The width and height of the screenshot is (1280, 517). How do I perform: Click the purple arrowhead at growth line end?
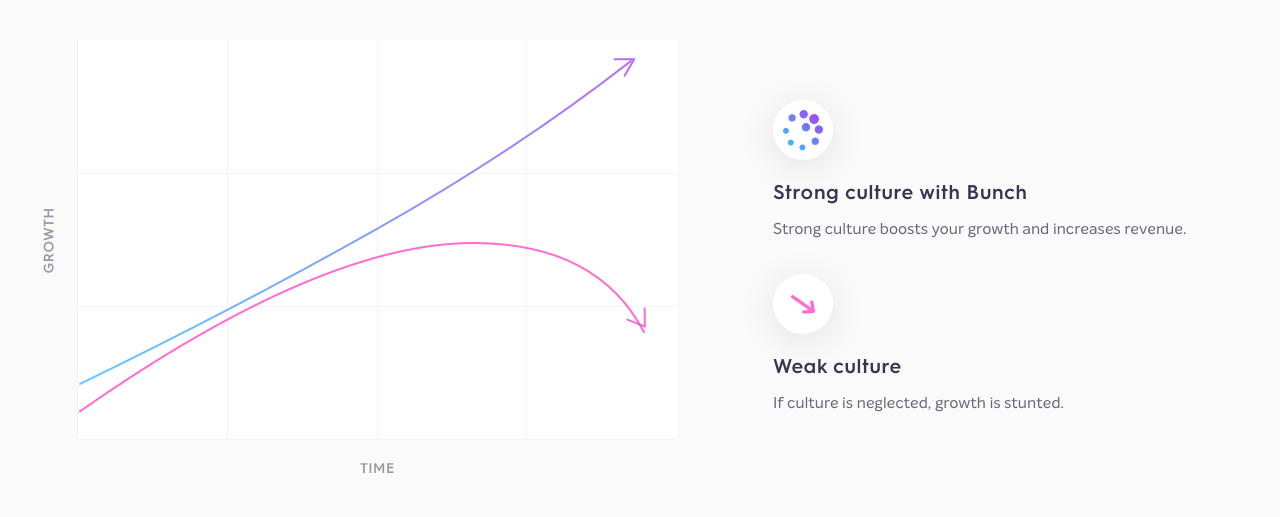pyautogui.click(x=625, y=66)
